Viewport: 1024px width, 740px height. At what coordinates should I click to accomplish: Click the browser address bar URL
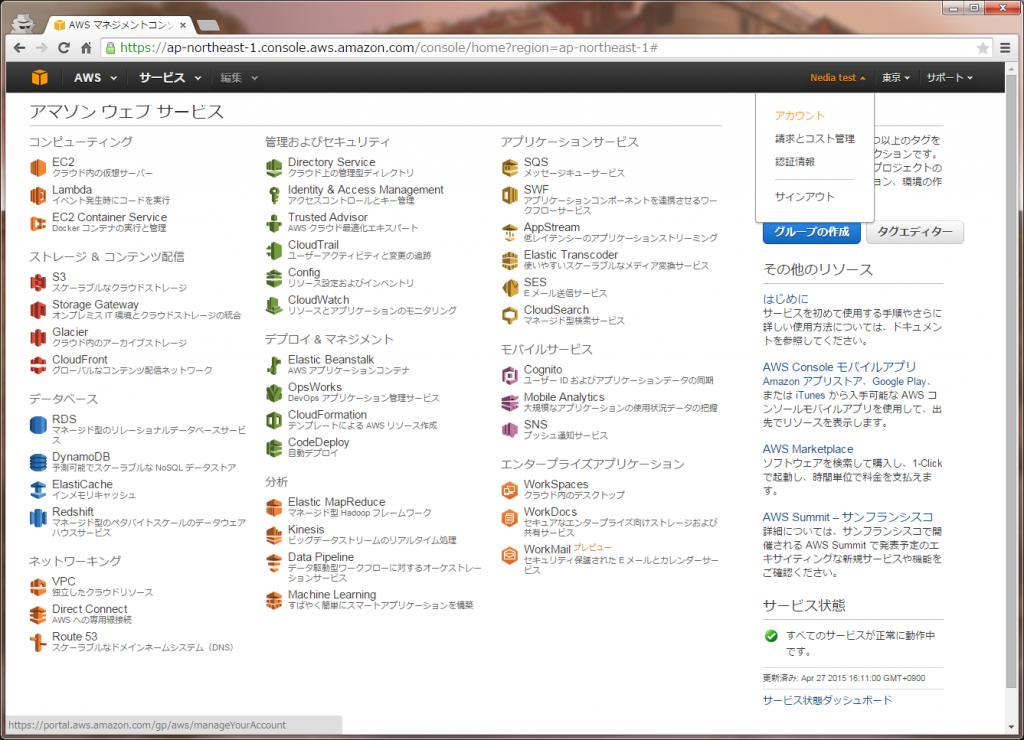[x=389, y=48]
